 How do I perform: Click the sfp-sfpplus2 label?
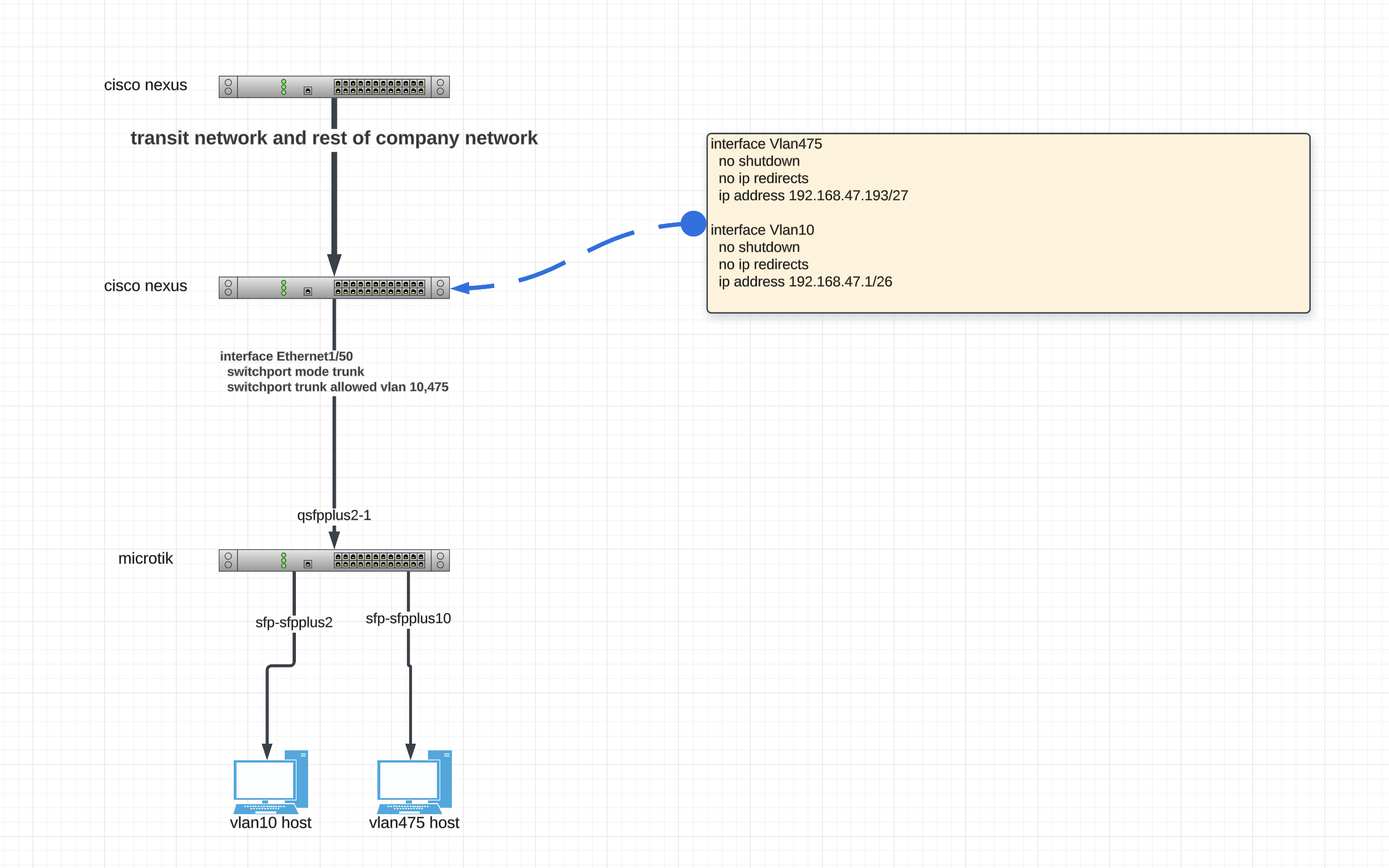(x=295, y=622)
